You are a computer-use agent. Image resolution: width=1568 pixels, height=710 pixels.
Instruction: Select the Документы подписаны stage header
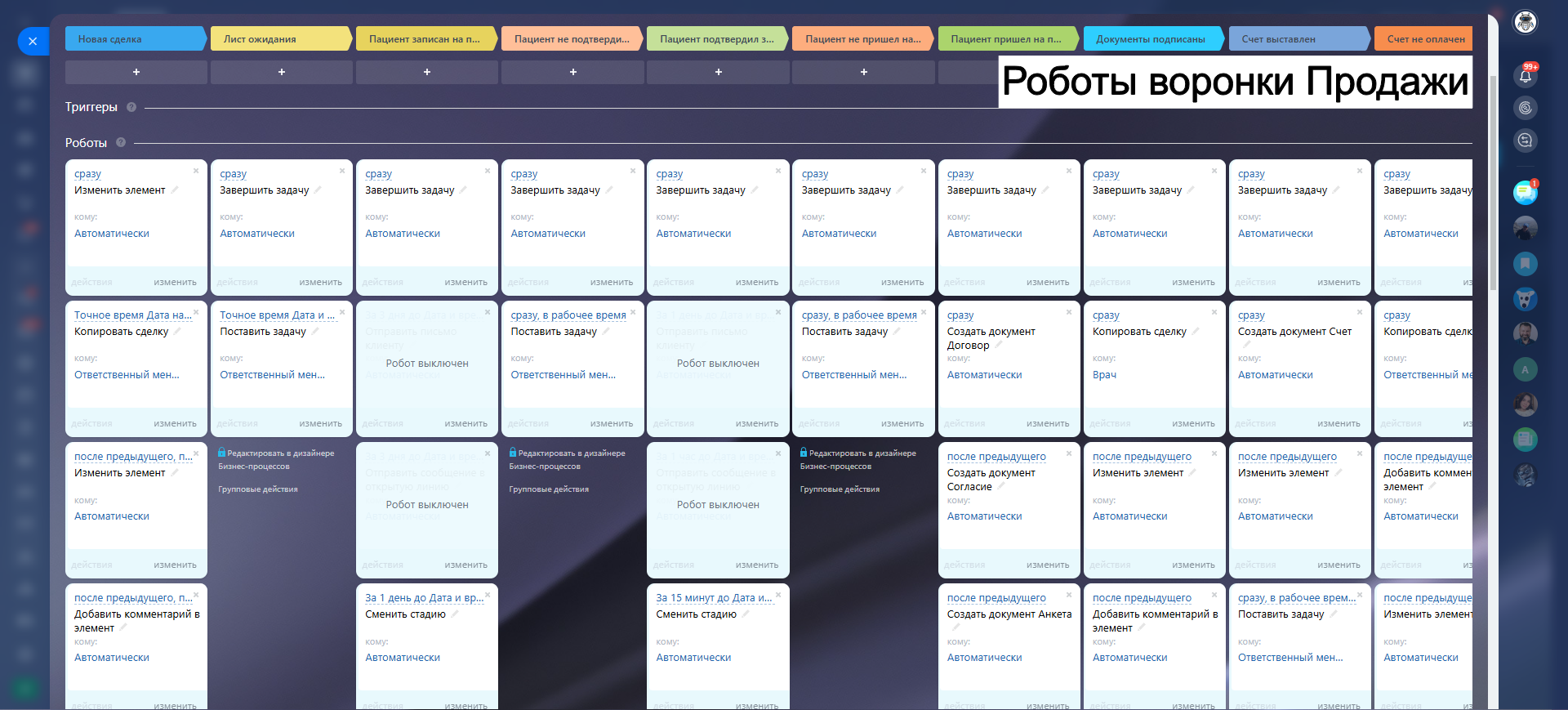coord(1154,39)
